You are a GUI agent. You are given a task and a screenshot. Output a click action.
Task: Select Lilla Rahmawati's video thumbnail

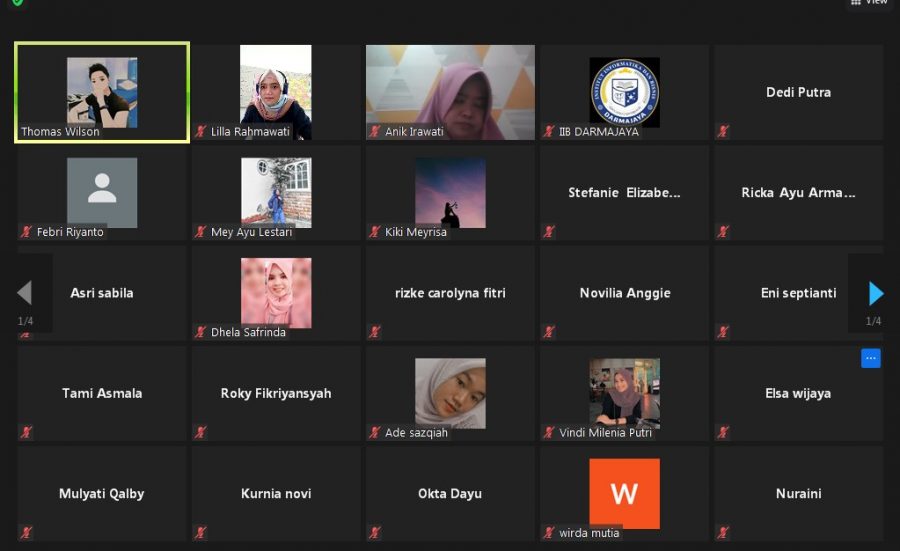pos(276,92)
